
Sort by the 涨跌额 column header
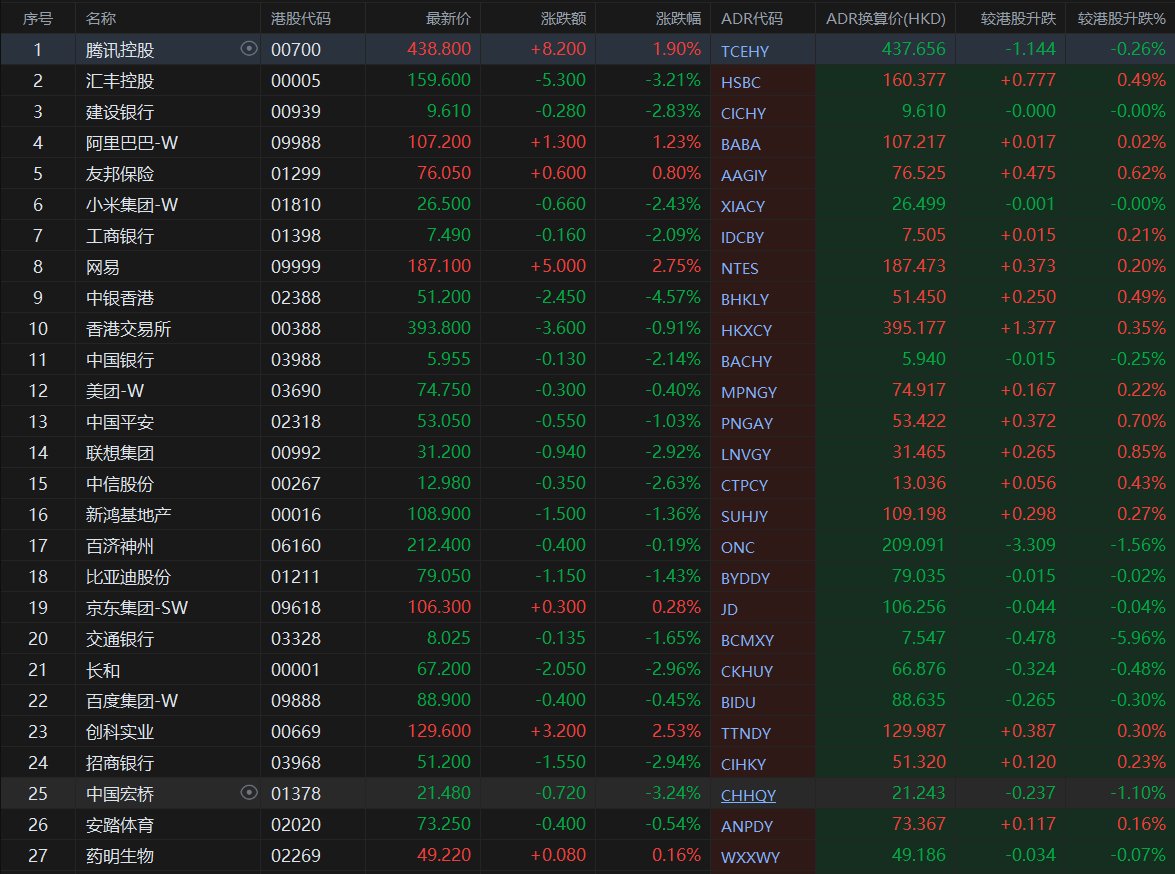(x=564, y=18)
